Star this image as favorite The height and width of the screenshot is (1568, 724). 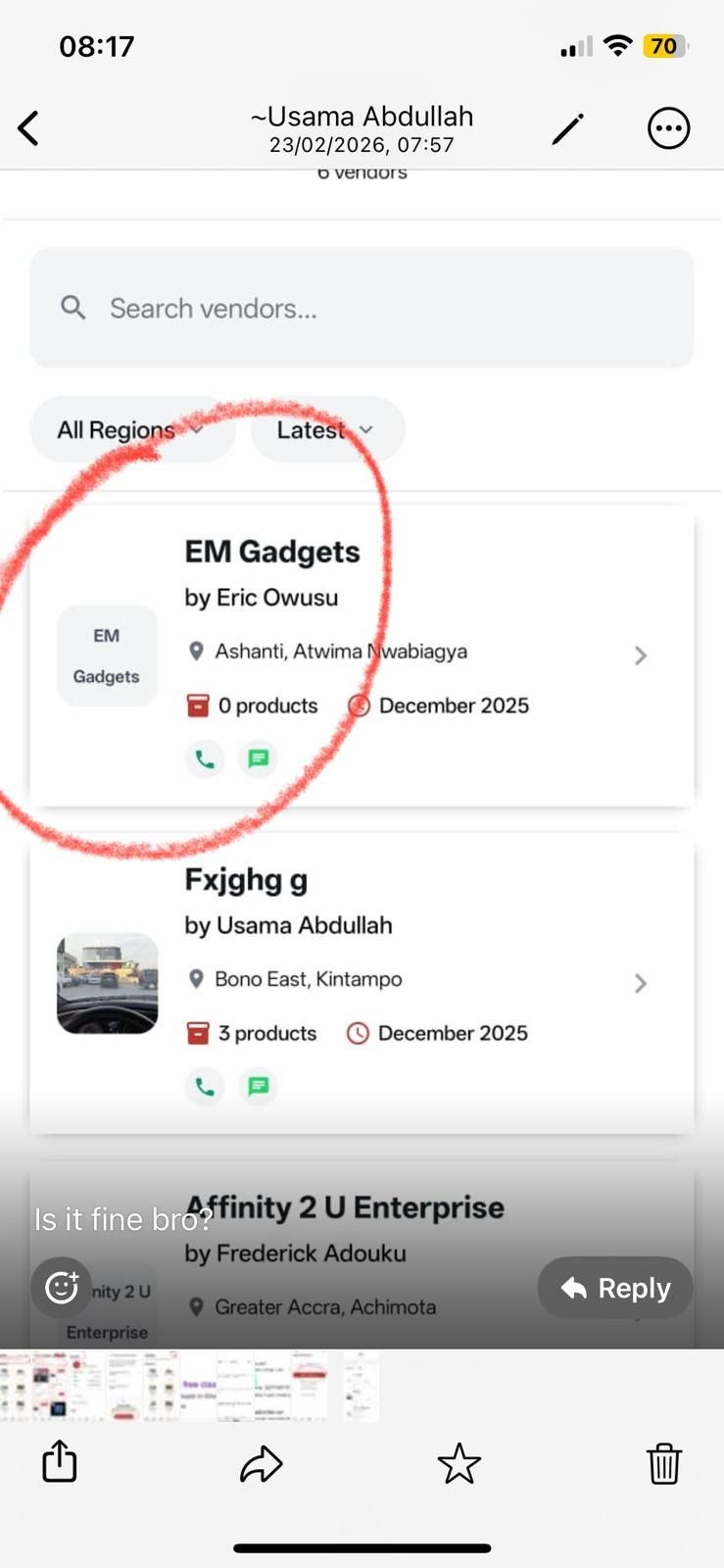tap(459, 1464)
